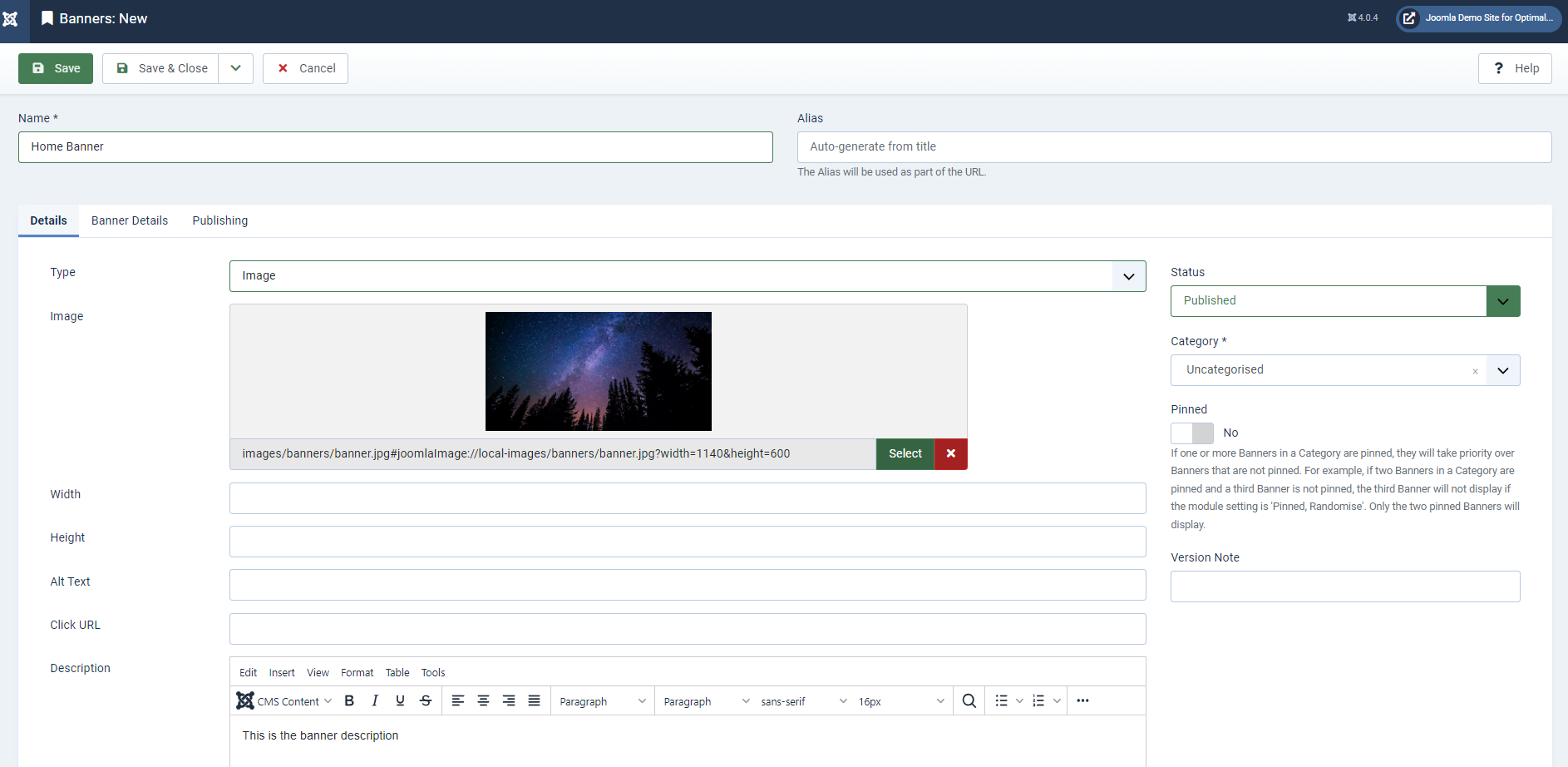Open the second Paragraph styles dropdown
Image resolution: width=1568 pixels, height=767 pixels.
pyautogui.click(x=706, y=700)
